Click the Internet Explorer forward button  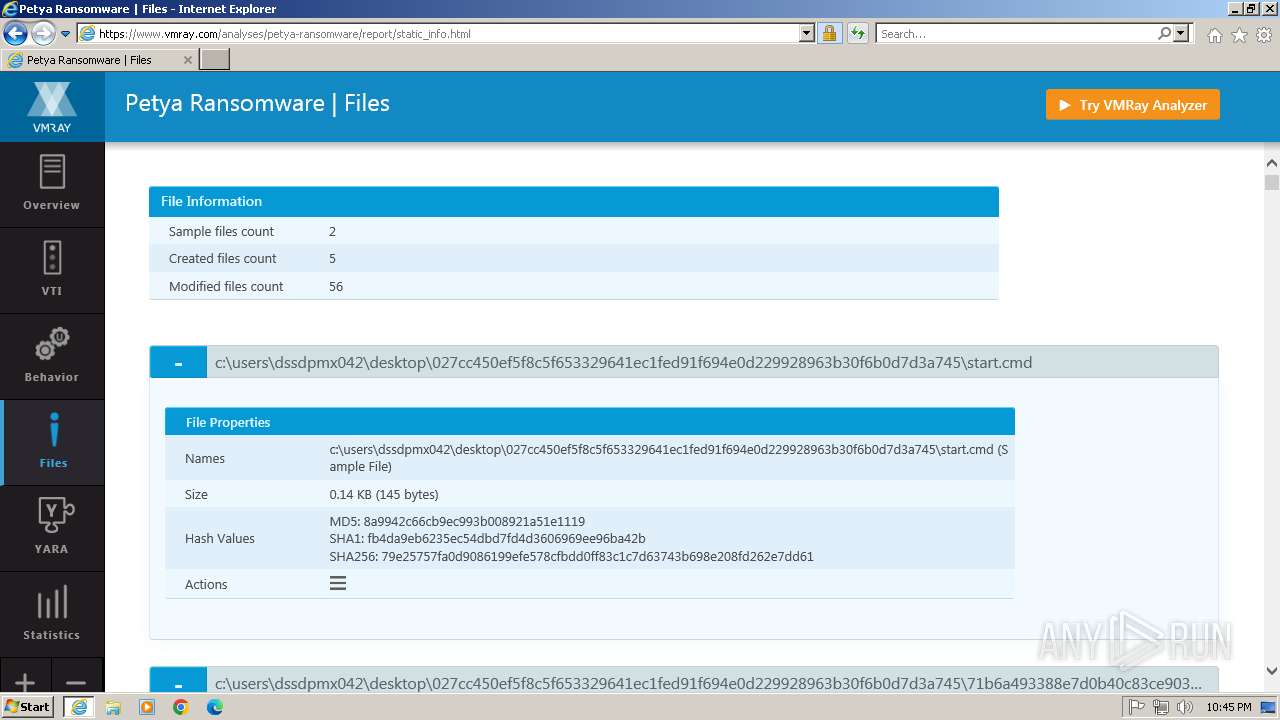[x=42, y=33]
